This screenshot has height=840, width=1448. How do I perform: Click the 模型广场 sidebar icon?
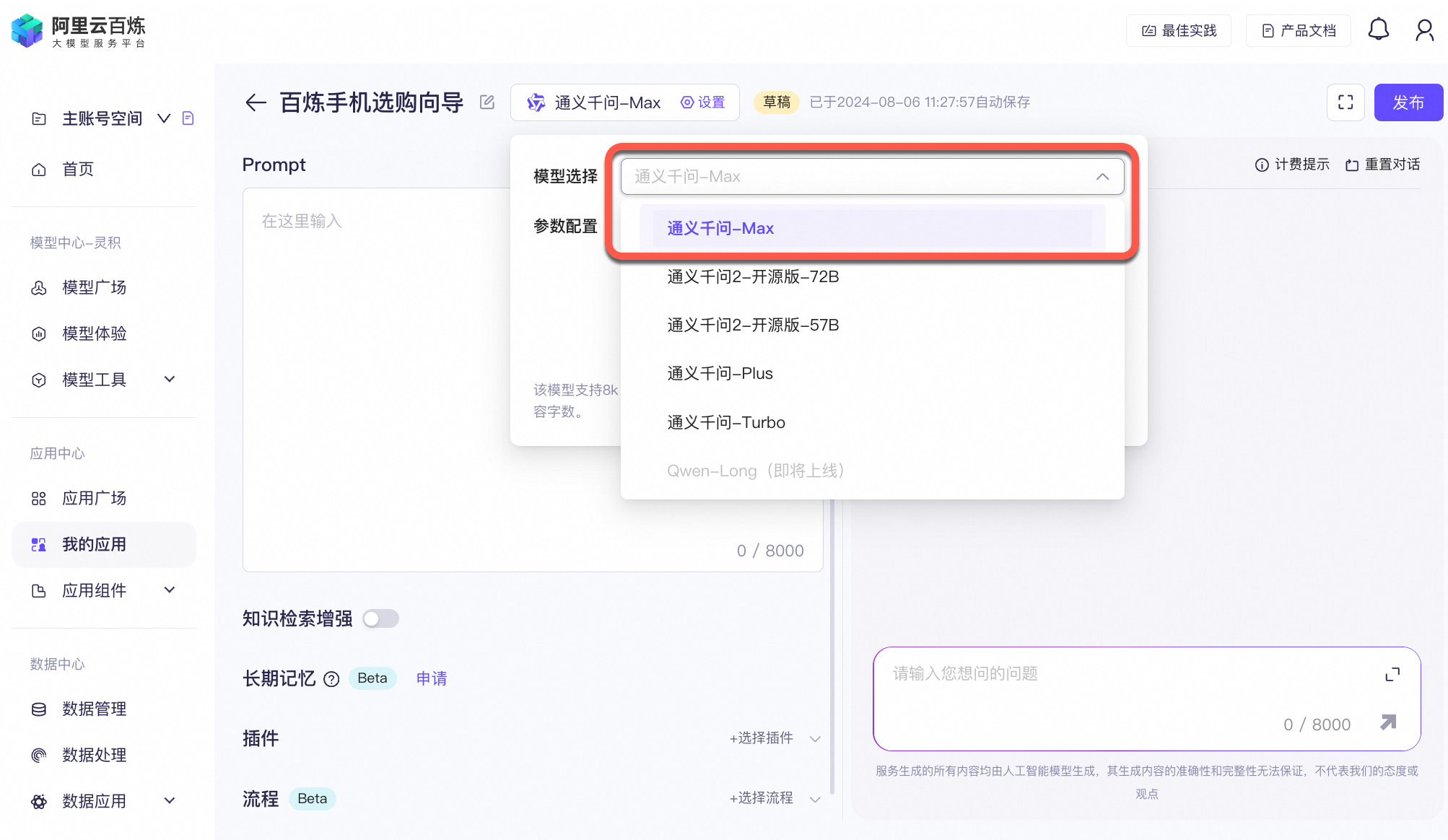pyautogui.click(x=39, y=288)
